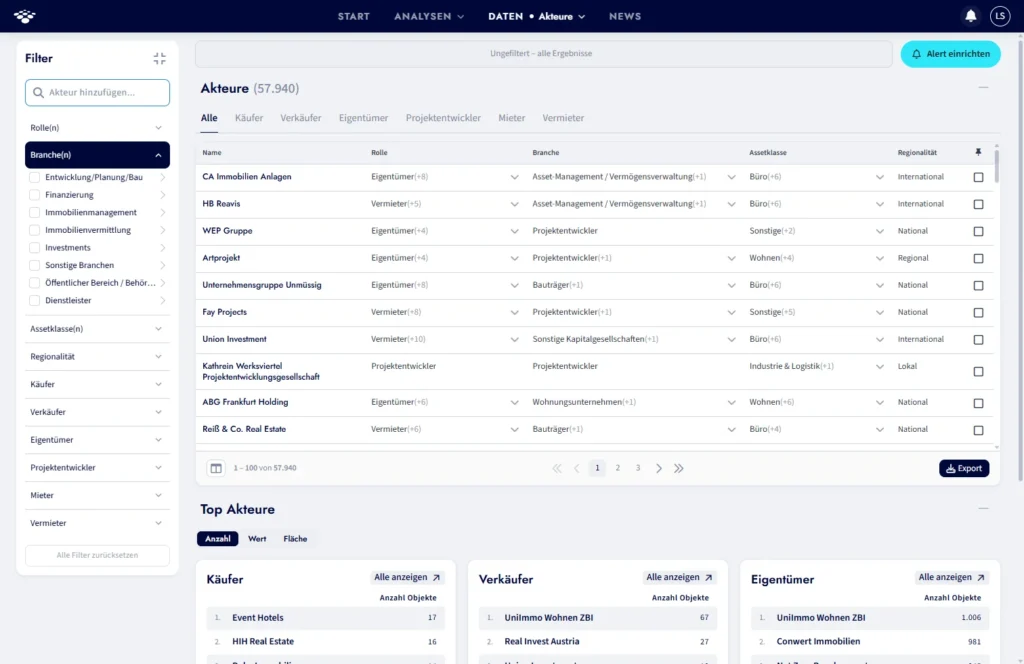Open Immobilienmanagement sub-branches arrow
This screenshot has height=664, width=1024.
(x=163, y=212)
